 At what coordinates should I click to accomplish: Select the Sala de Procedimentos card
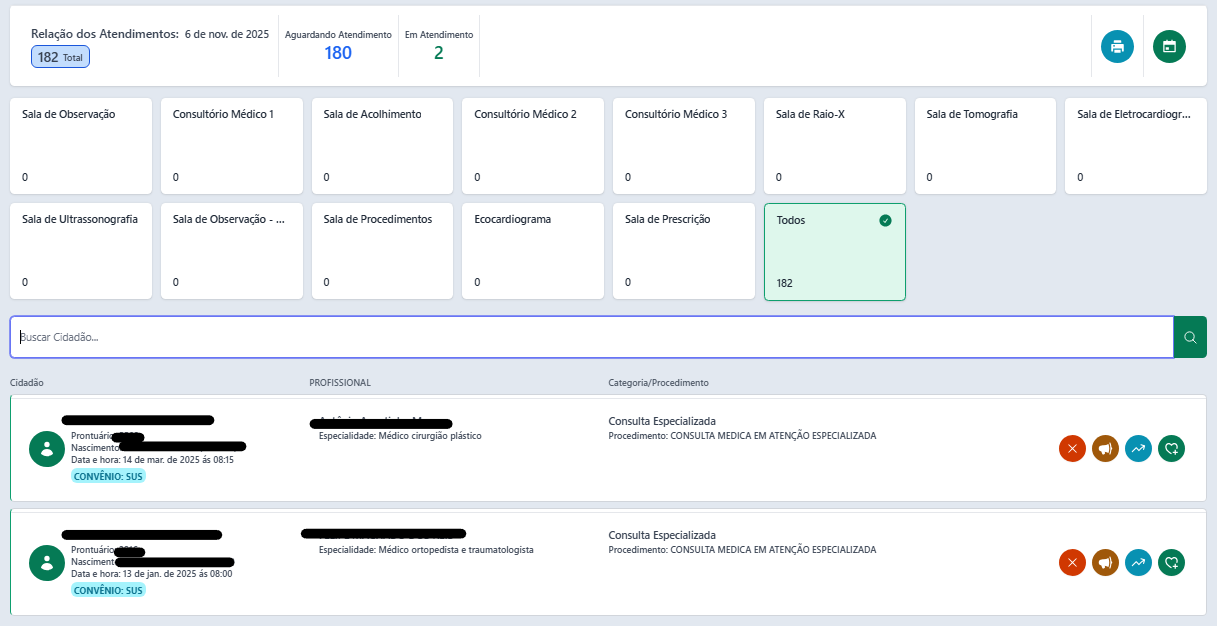[383, 251]
